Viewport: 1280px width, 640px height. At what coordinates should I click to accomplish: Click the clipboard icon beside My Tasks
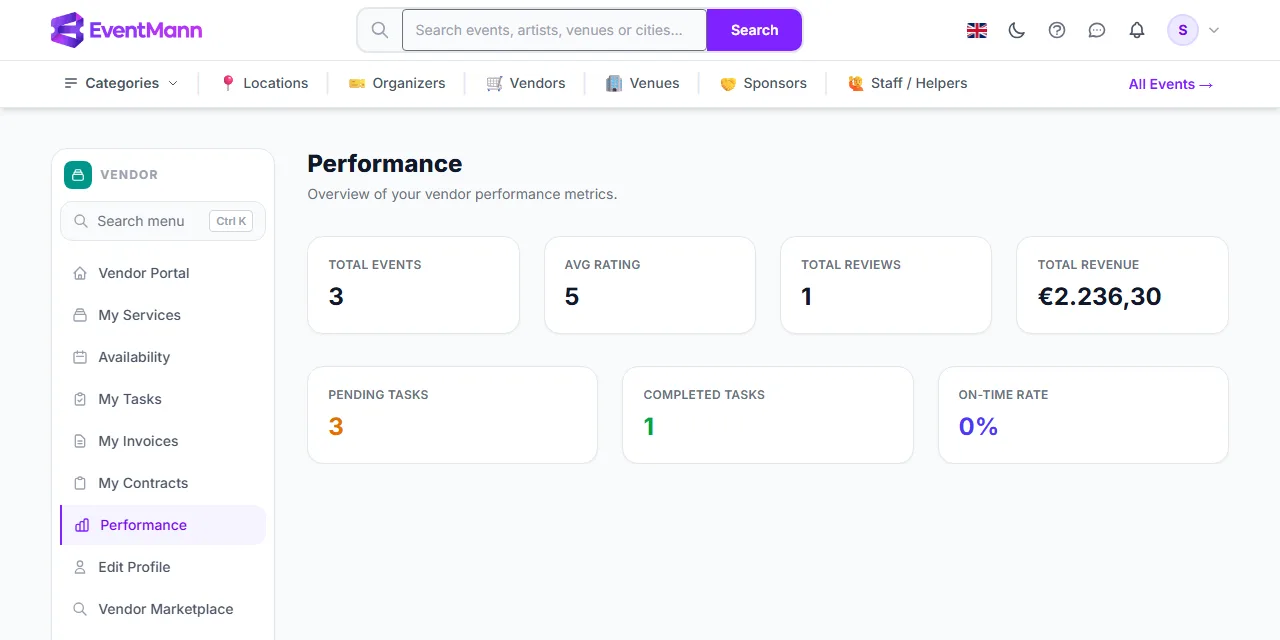pyautogui.click(x=80, y=399)
